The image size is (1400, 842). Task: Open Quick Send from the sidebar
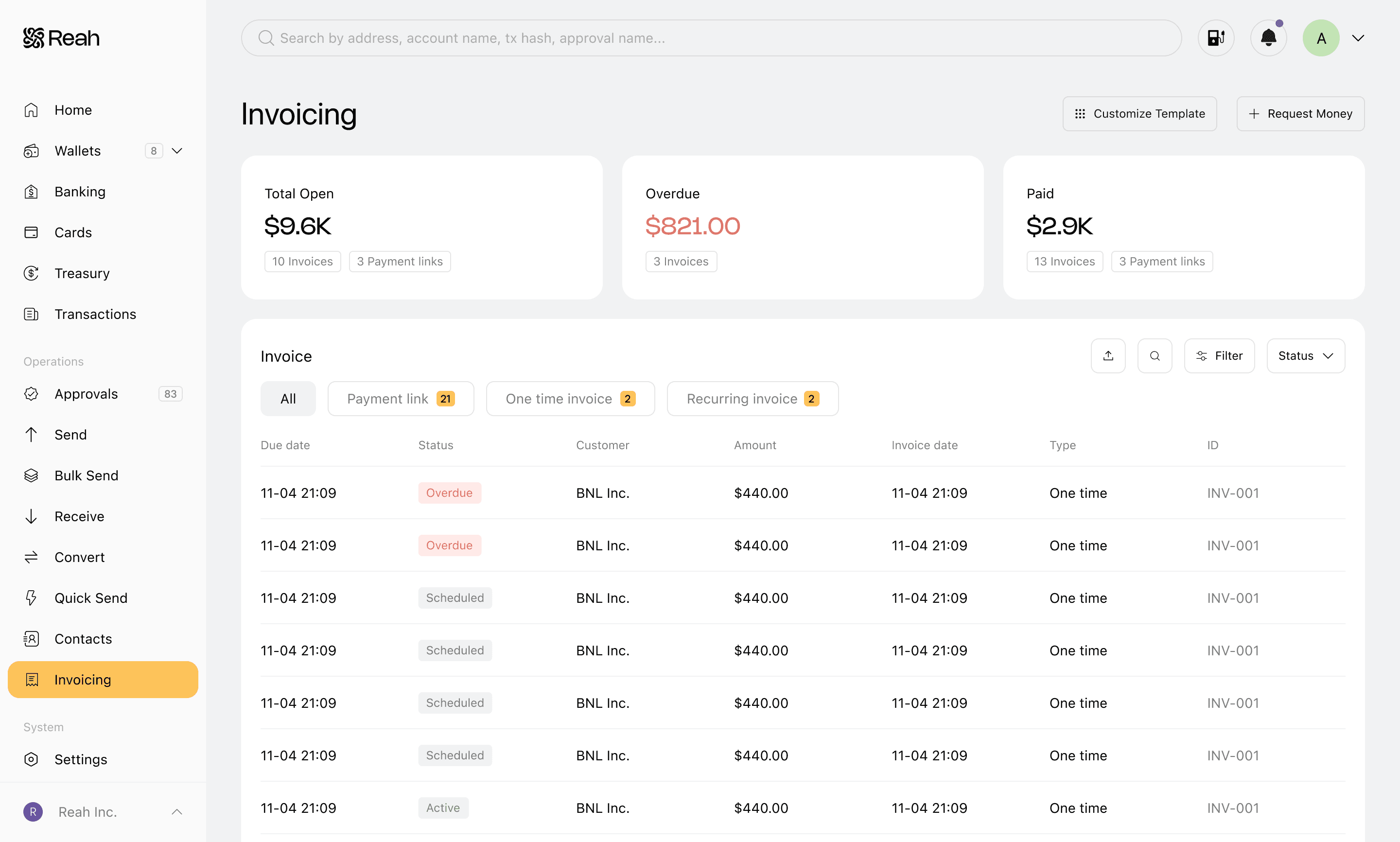tap(91, 598)
